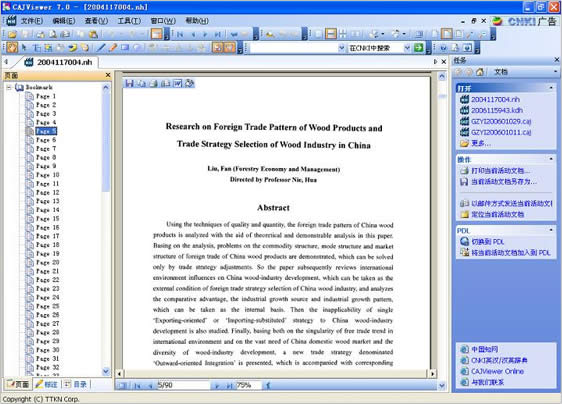The width and height of the screenshot is (562, 404).
Task: Open GZYI200601029.caj from recent list
Action: click(x=501, y=121)
